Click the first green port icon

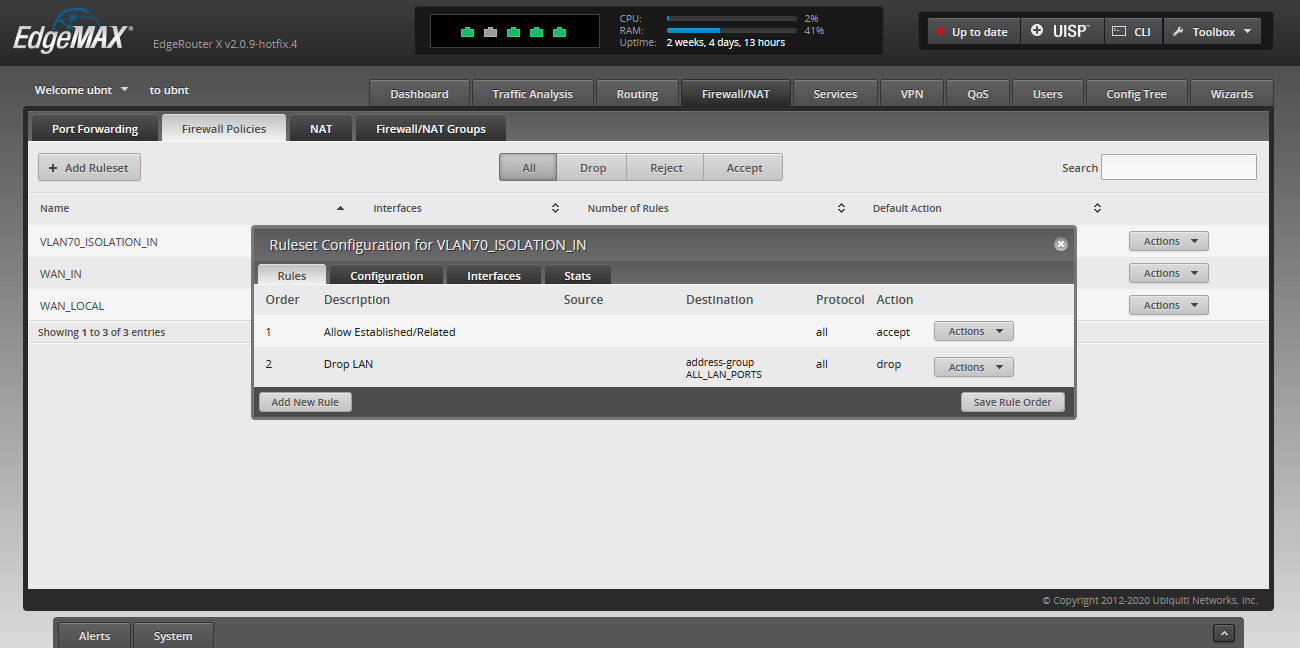pos(467,32)
